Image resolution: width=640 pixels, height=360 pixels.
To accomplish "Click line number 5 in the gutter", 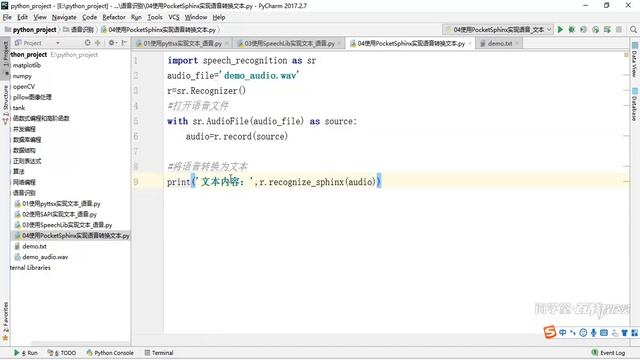I will click(x=136, y=121).
